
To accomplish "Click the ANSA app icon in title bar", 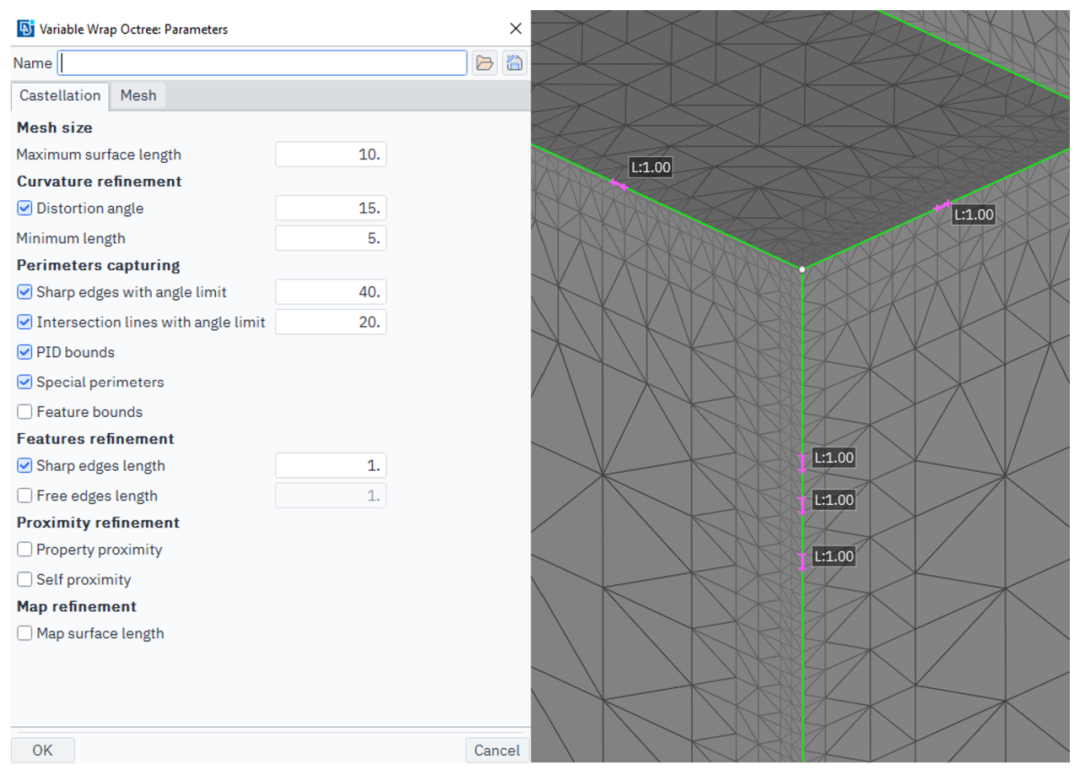I will point(25,29).
